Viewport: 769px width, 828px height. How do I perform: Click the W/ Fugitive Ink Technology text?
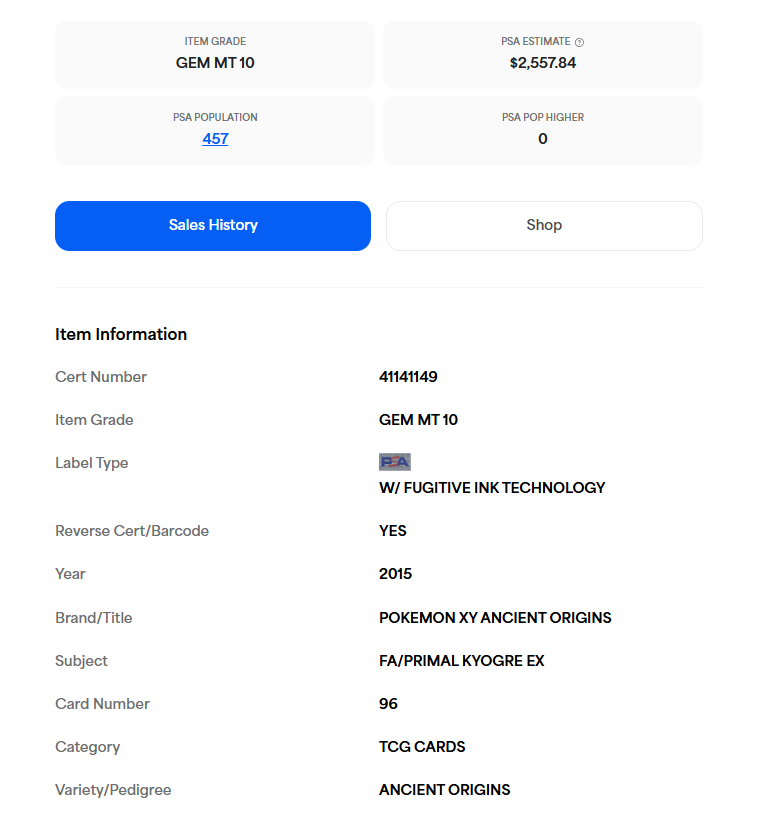pos(492,488)
